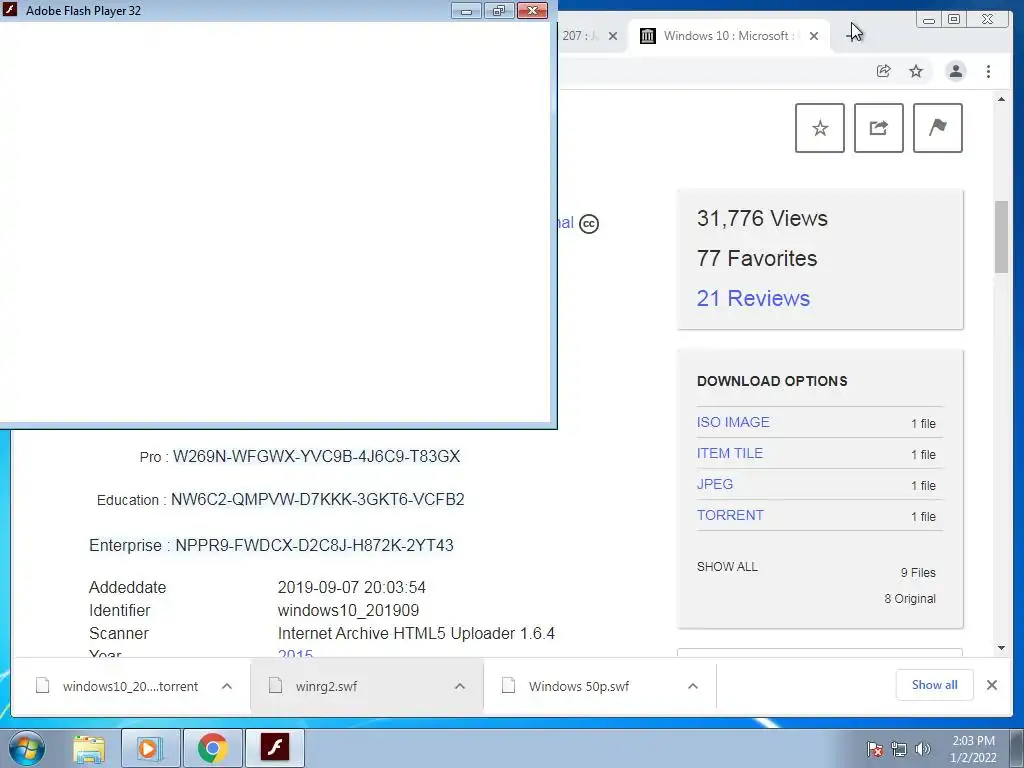Click the ITEM TILE download option
Image resolution: width=1024 pixels, height=768 pixels.
click(729, 453)
